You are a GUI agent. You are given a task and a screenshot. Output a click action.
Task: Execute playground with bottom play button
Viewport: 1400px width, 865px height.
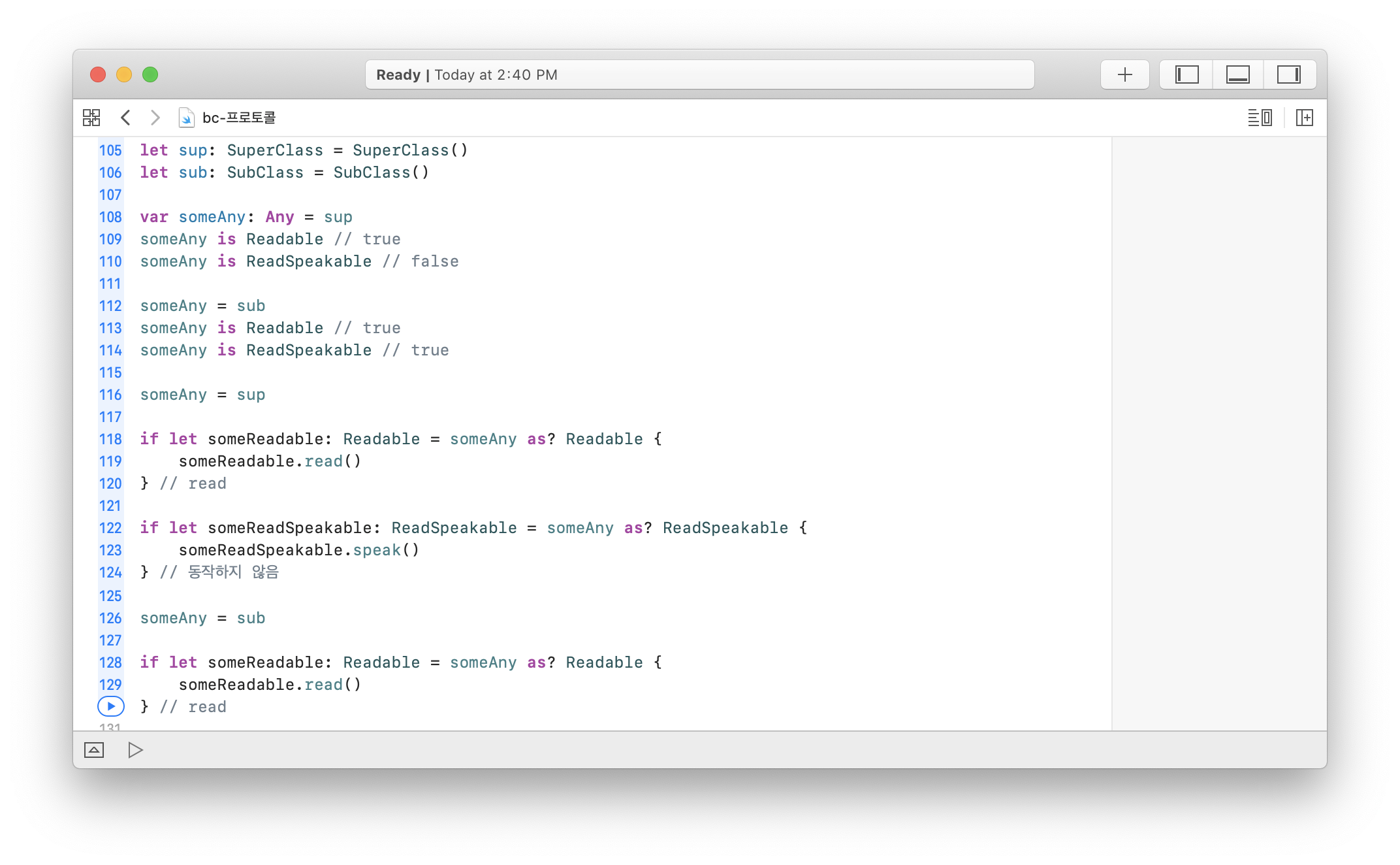(135, 750)
